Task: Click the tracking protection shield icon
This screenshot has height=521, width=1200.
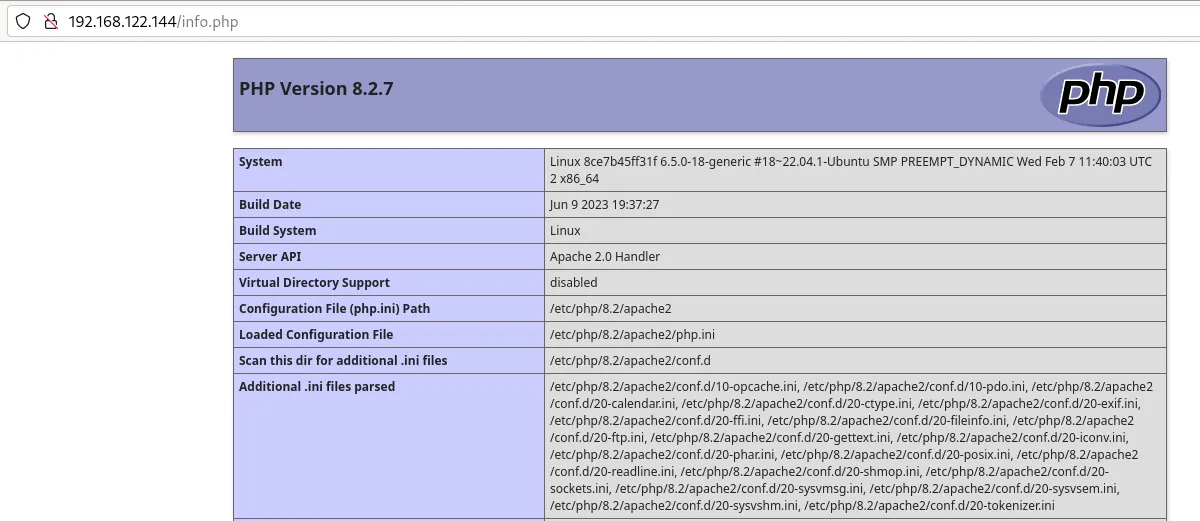Action: (23, 21)
